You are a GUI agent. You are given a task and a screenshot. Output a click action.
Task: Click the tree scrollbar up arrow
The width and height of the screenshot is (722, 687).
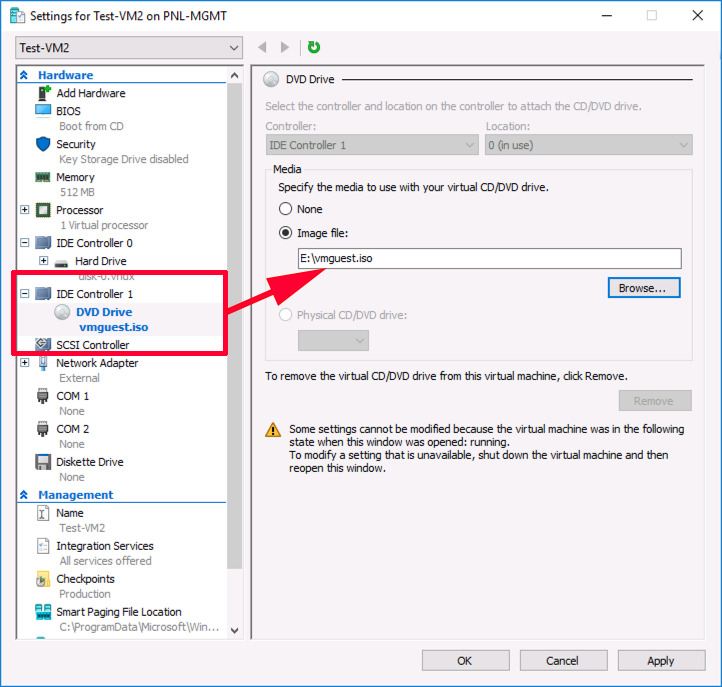[234, 75]
